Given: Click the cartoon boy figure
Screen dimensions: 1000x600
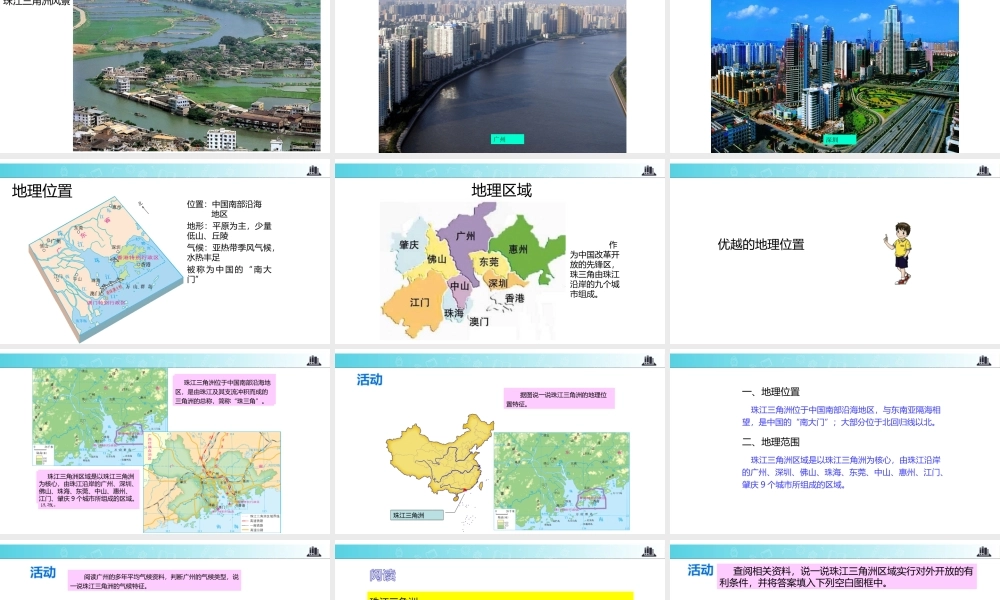Looking at the screenshot, I should pos(901,253).
